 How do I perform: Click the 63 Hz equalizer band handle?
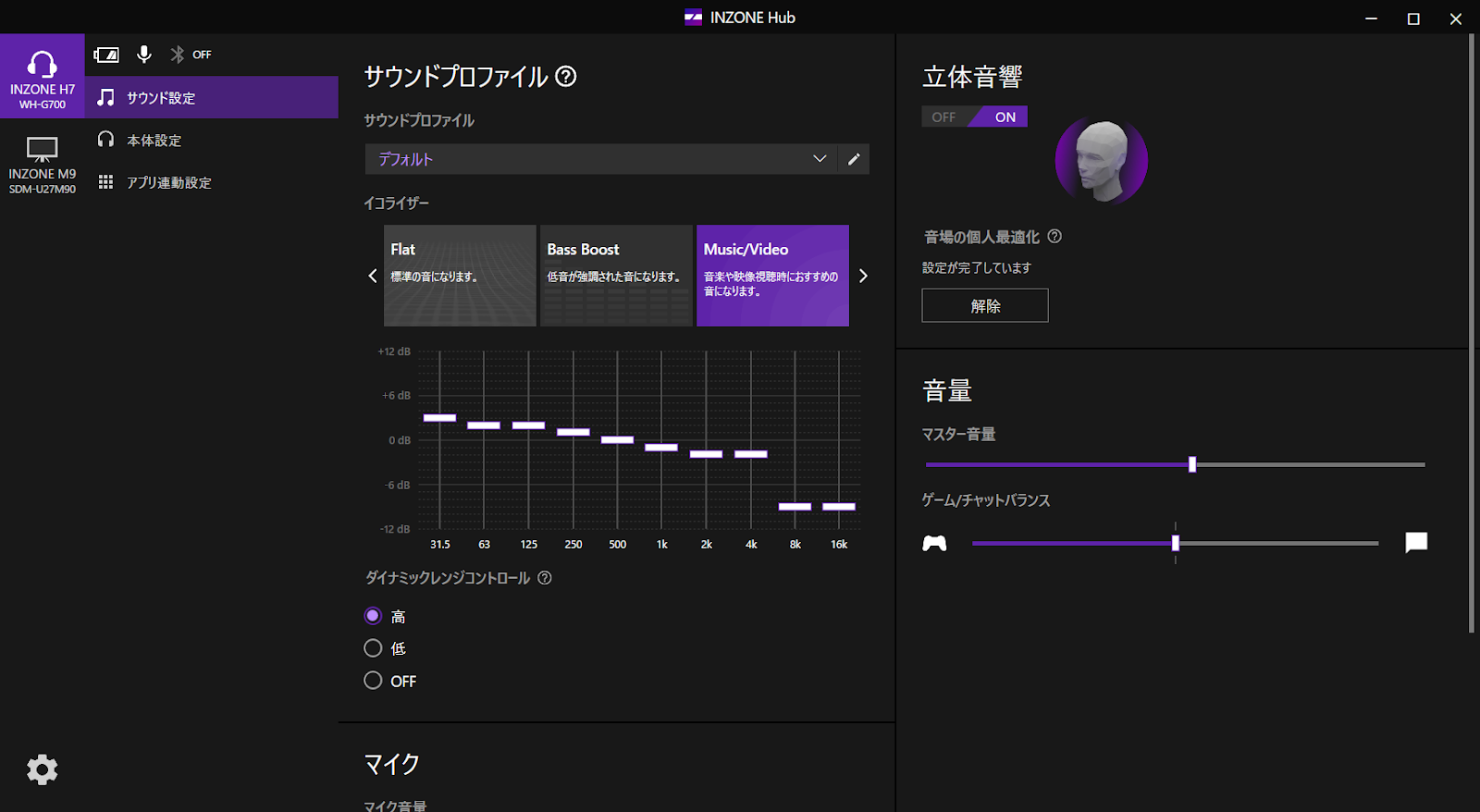484,425
